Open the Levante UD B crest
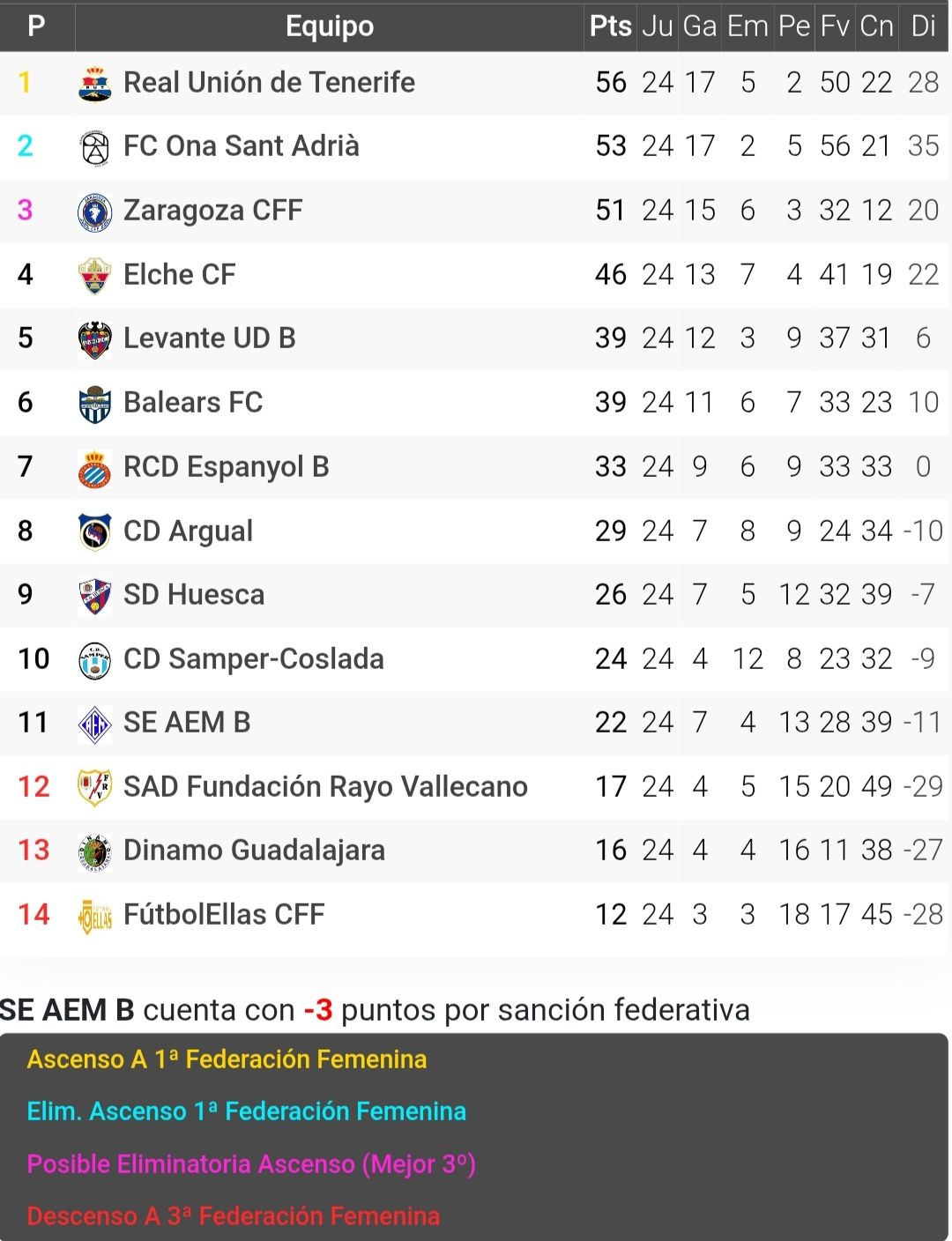952x1241 pixels. click(95, 340)
